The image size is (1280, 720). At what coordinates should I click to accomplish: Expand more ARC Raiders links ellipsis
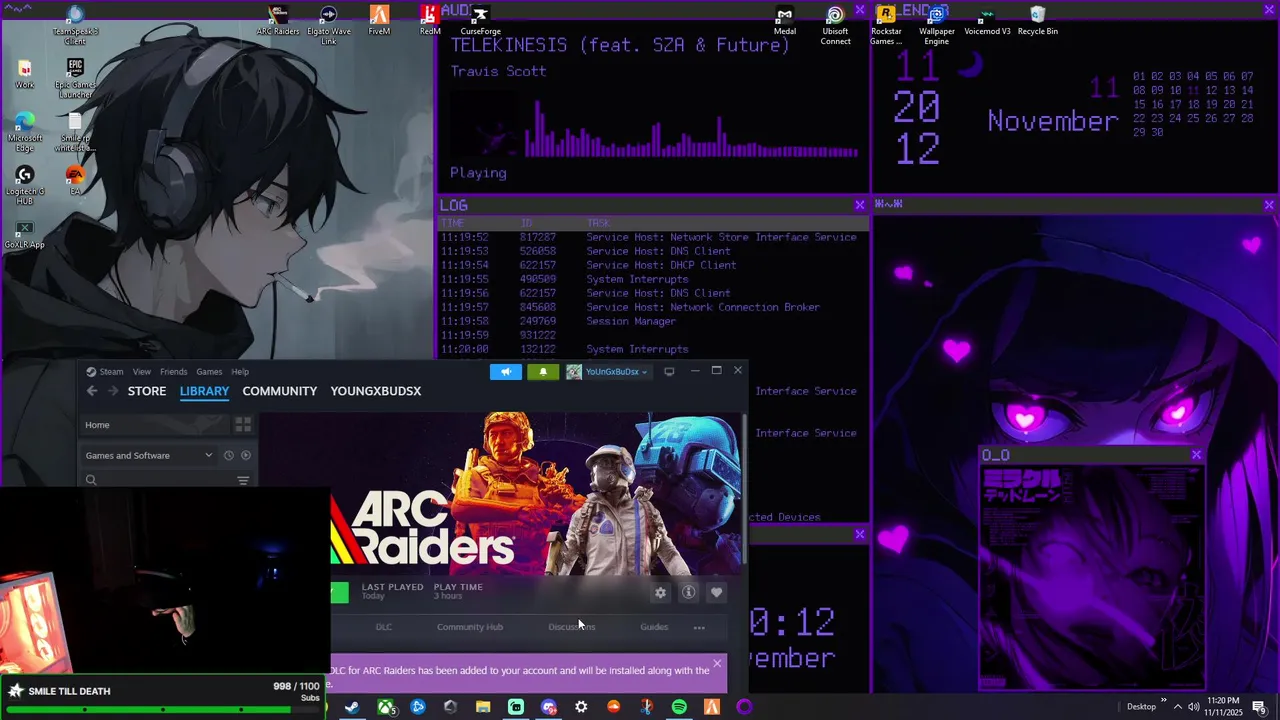pos(699,627)
